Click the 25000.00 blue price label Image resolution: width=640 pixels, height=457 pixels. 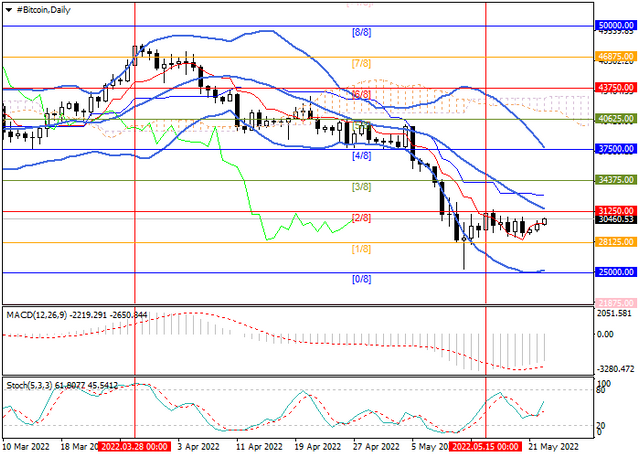616,272
